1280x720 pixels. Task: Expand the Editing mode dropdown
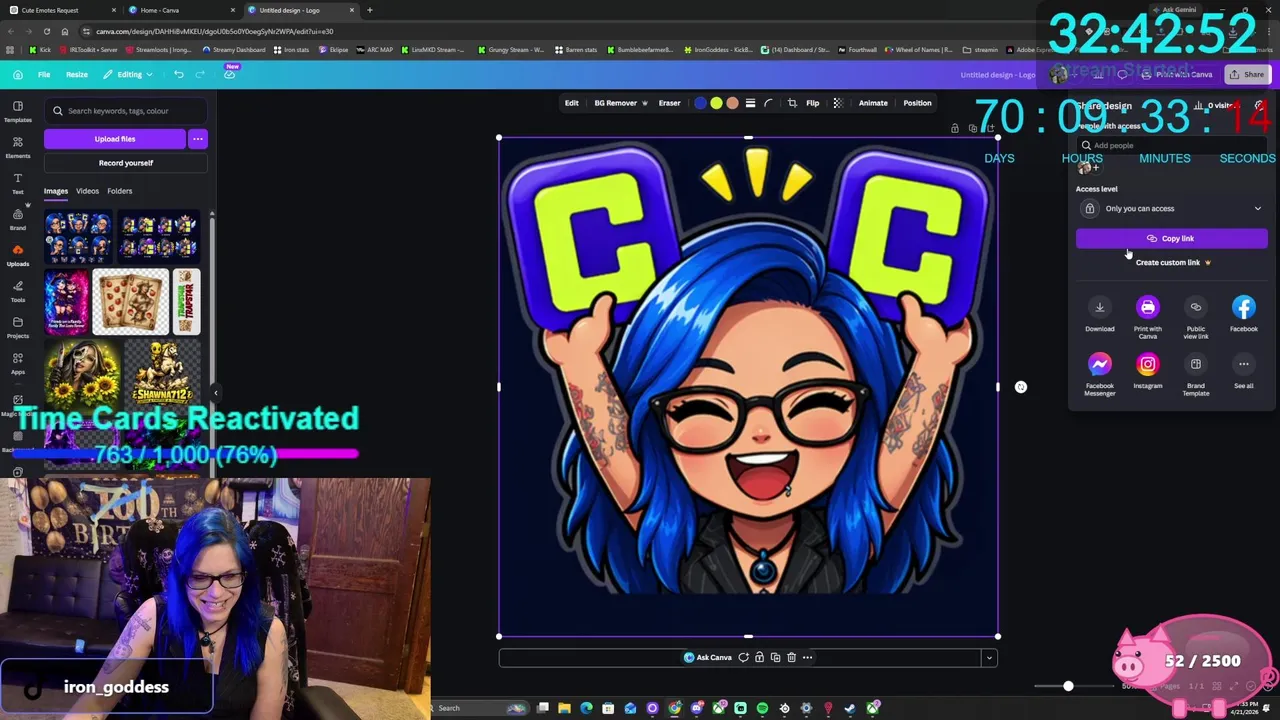[128, 74]
